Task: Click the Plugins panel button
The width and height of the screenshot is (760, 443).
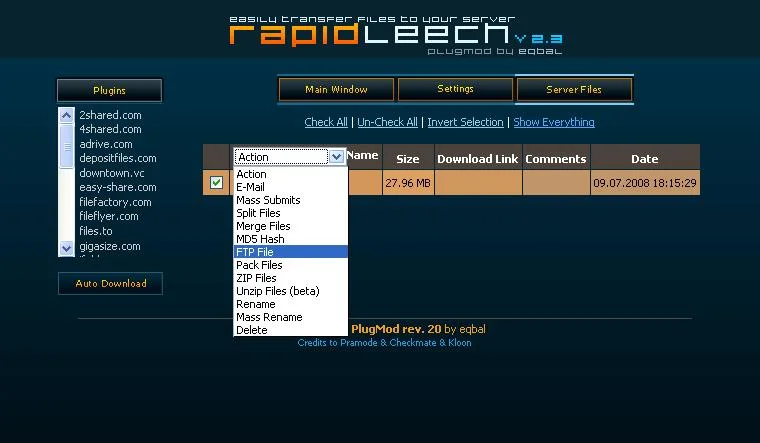Action: coord(110,91)
